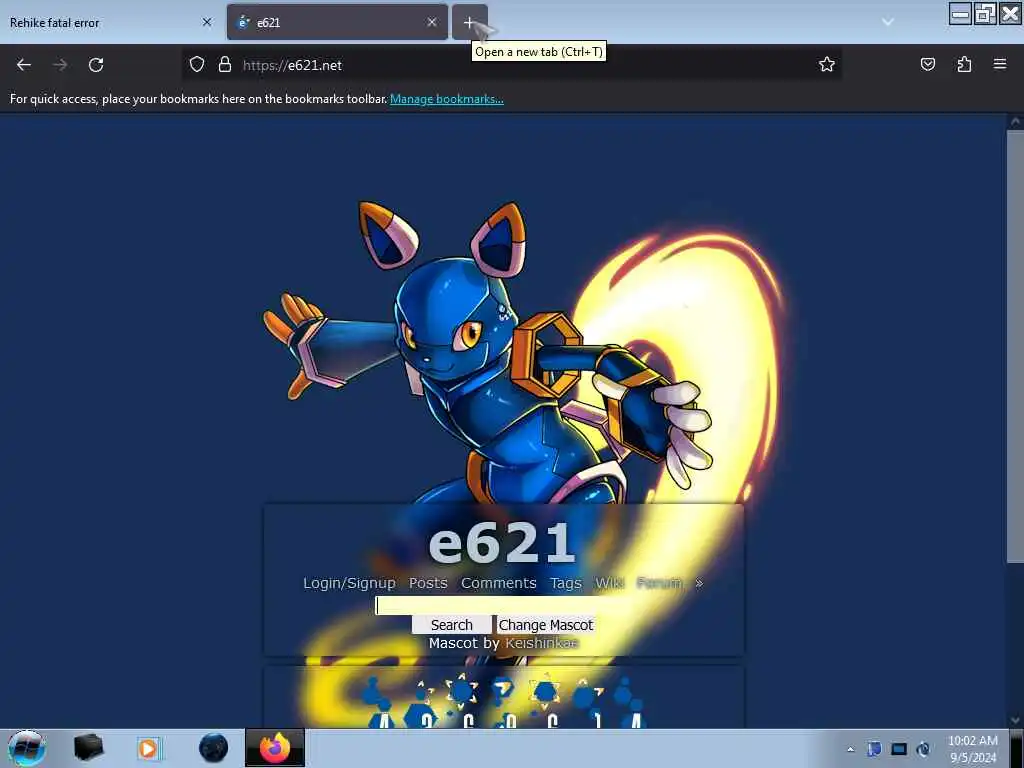The image size is (1024, 768).
Task: Click the Firefox taskbar icon
Action: (x=275, y=748)
